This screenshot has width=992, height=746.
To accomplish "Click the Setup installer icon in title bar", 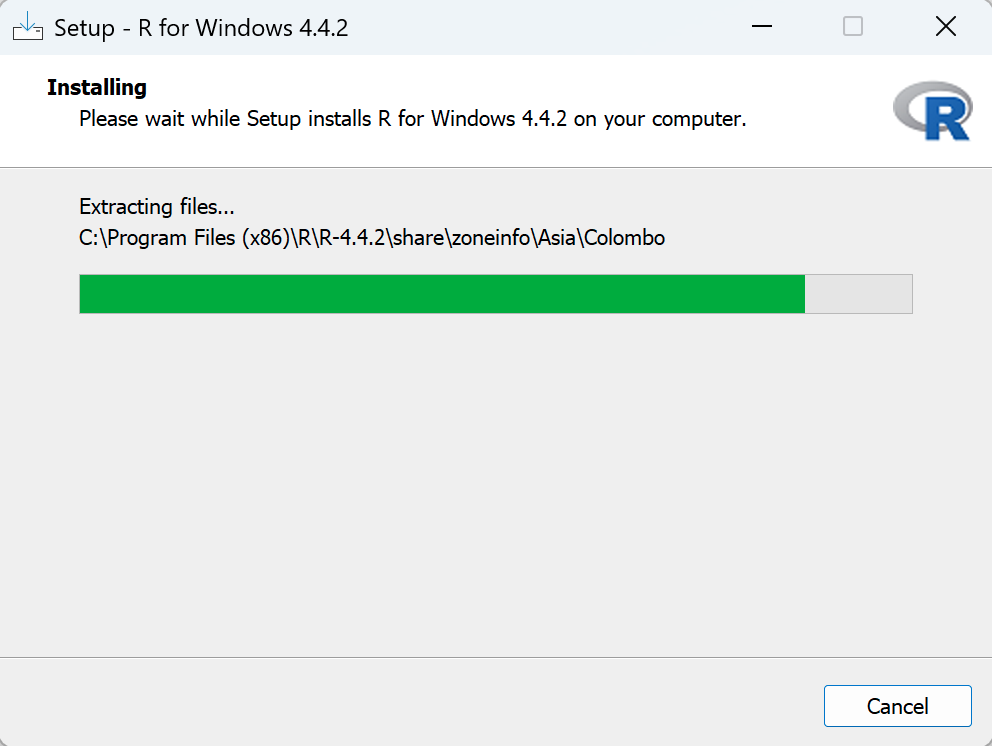I will (x=27, y=27).
